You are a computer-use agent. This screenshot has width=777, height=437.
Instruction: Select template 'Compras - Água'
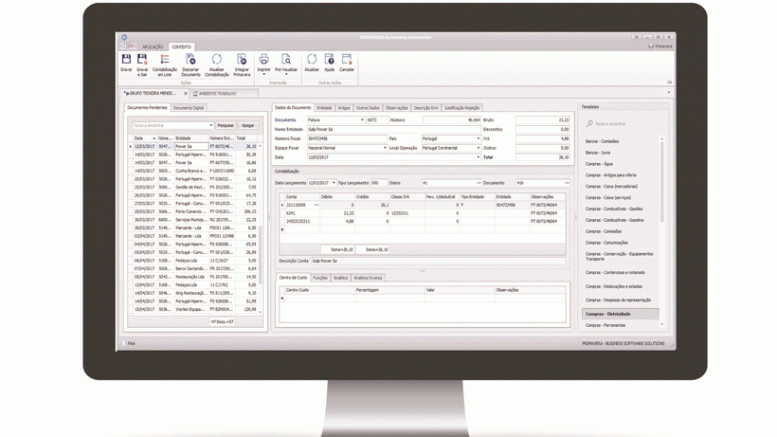coord(599,164)
